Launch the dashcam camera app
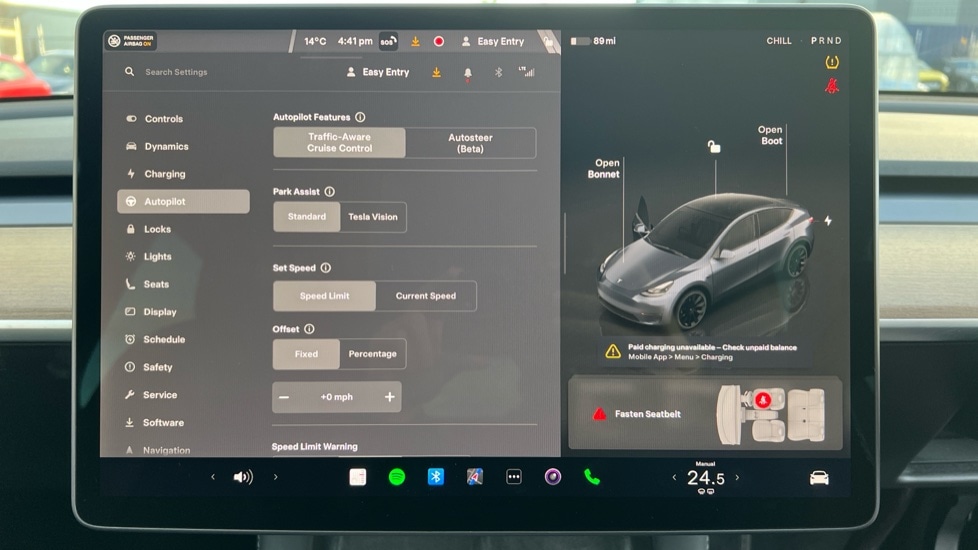978x550 pixels. click(553, 477)
